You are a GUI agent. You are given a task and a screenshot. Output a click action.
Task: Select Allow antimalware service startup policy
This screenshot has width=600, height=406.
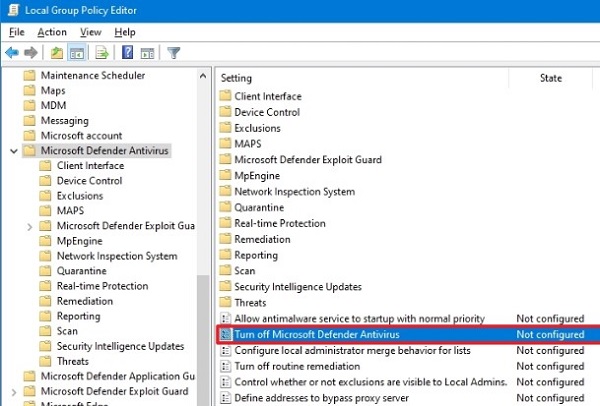pyautogui.click(x=359, y=318)
